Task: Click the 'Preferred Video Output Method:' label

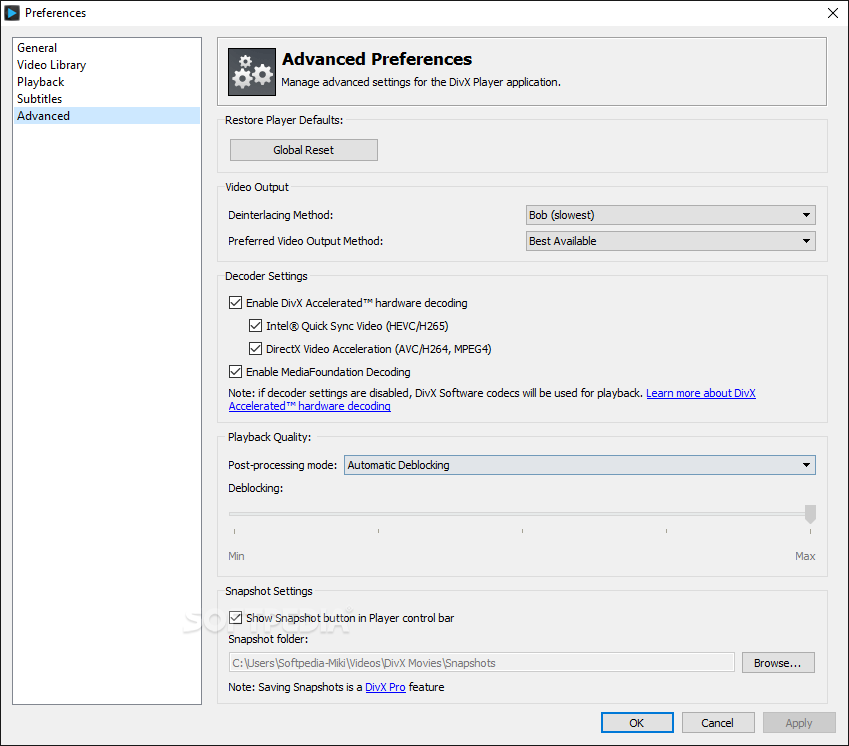Action: tap(305, 241)
